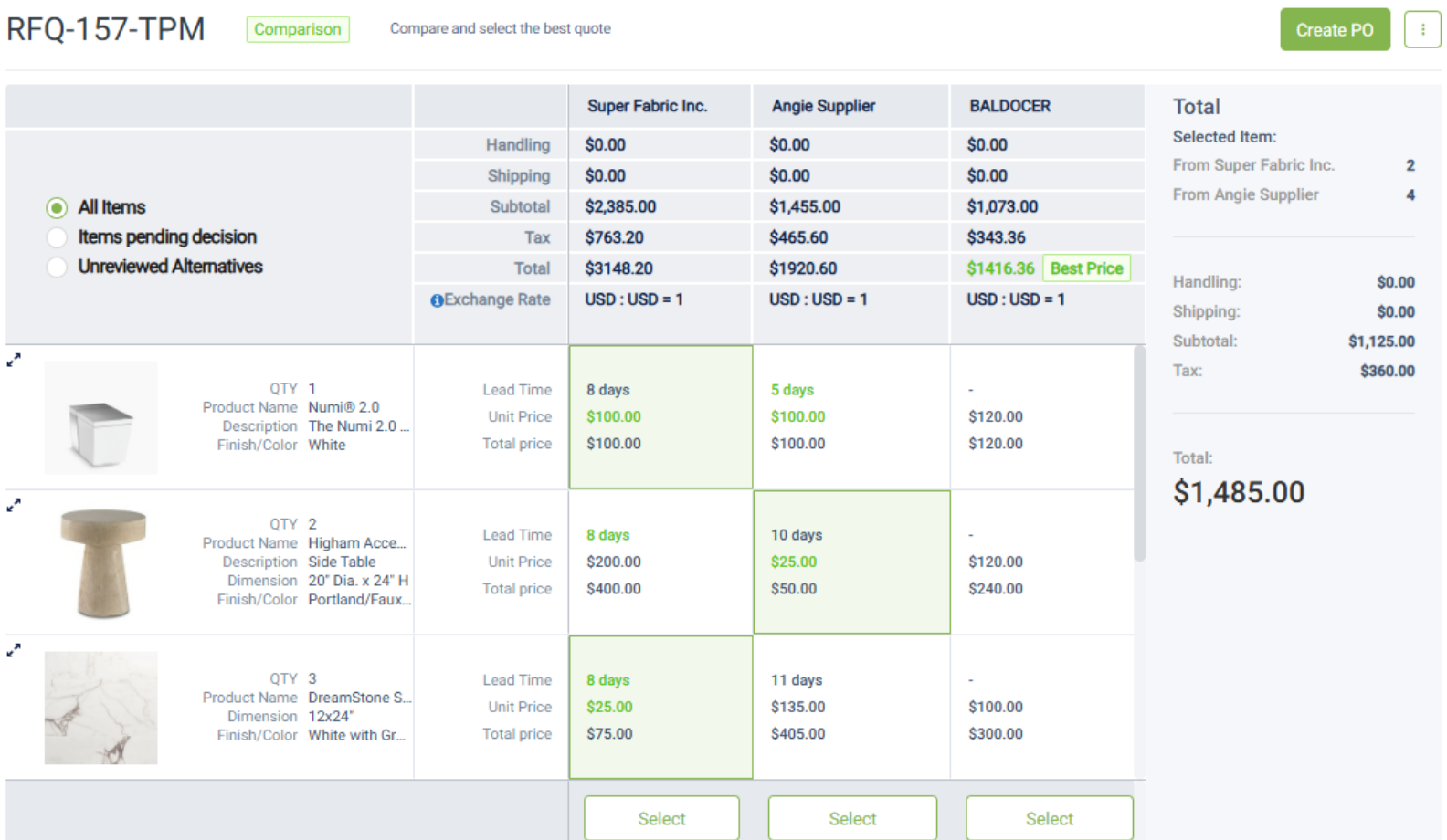Choose Items pending decision filter
This screenshot has width=1447, height=840.
pyautogui.click(x=57, y=237)
